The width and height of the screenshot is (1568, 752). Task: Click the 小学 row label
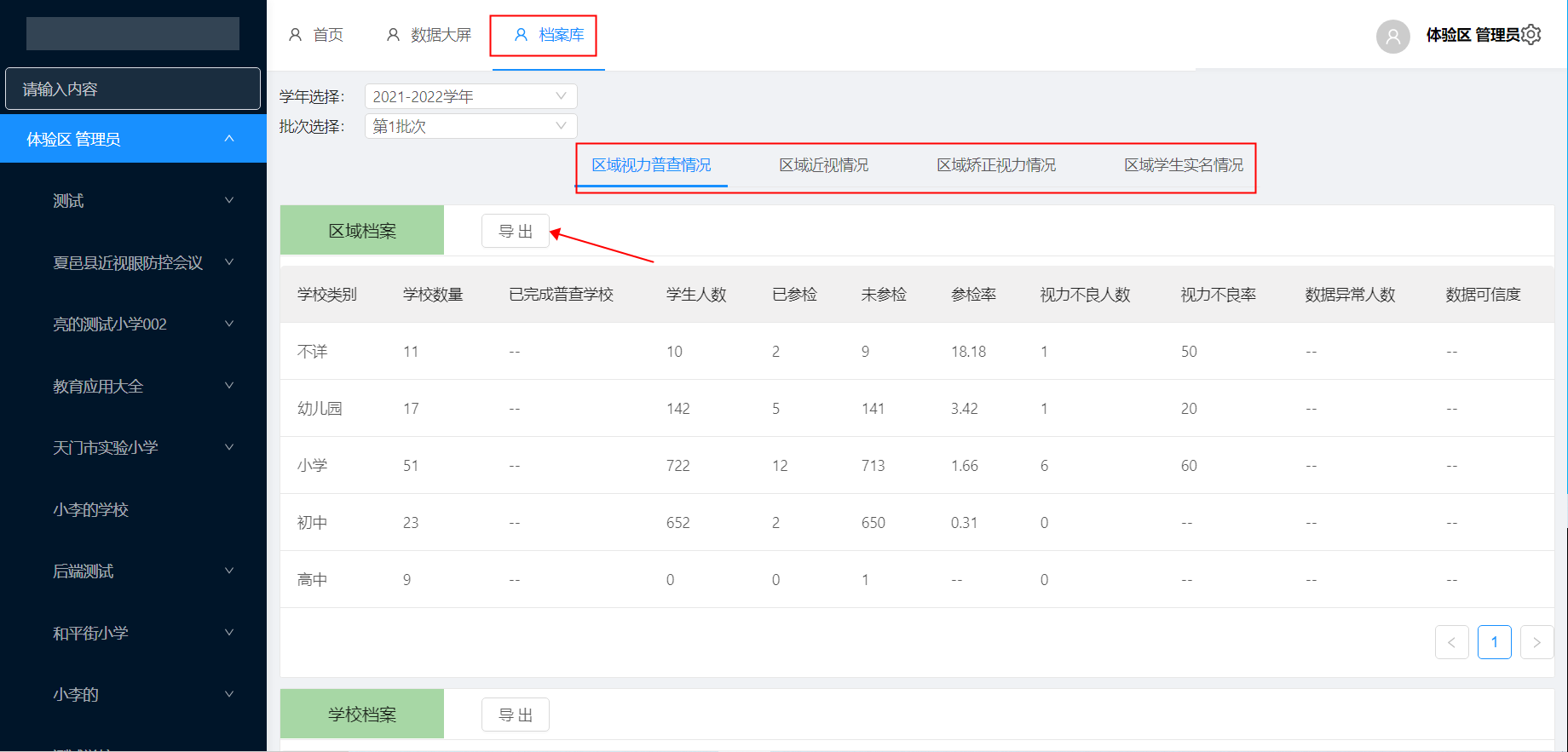pos(312,466)
